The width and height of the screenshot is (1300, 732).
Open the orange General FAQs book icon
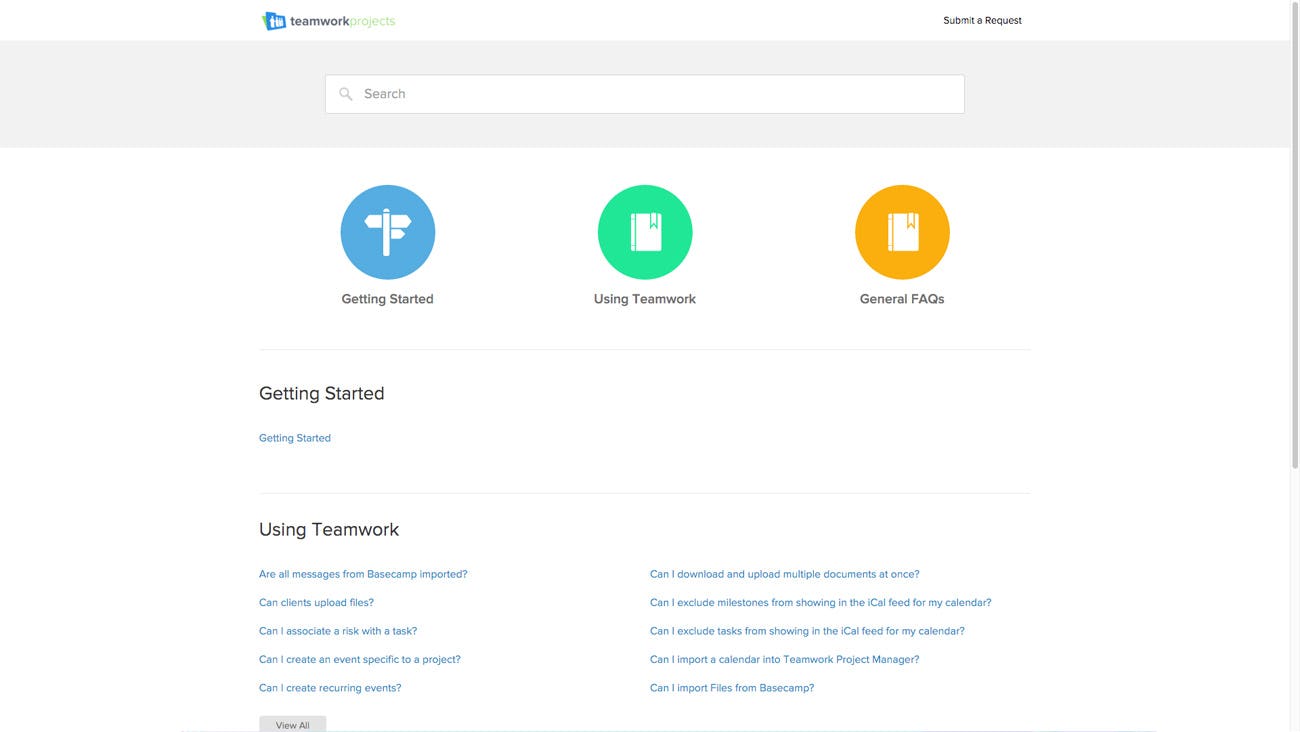902,232
